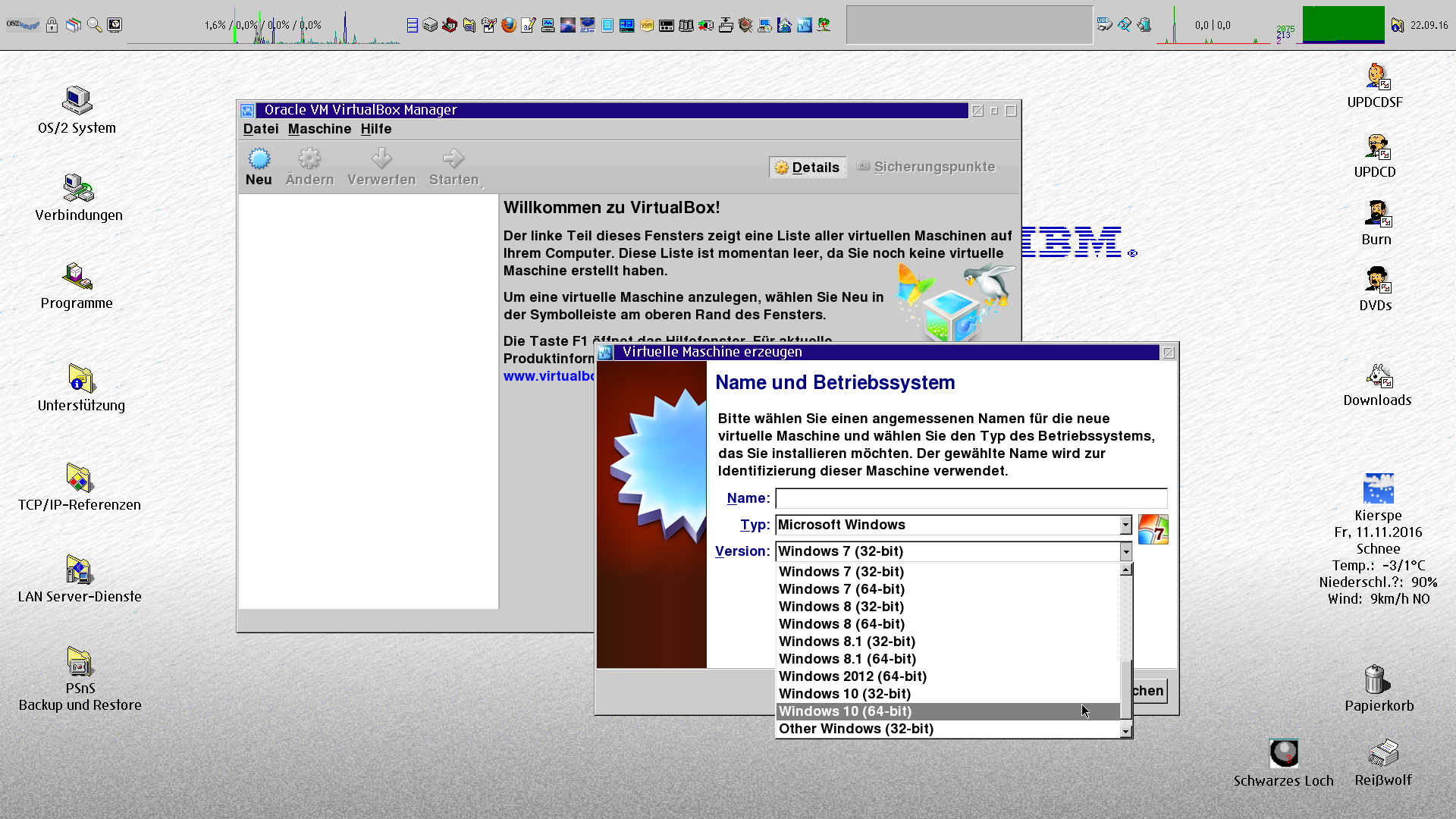This screenshot has width=1456, height=819.
Task: Select Windows 2012 (64-bit) from list
Action: (x=948, y=676)
